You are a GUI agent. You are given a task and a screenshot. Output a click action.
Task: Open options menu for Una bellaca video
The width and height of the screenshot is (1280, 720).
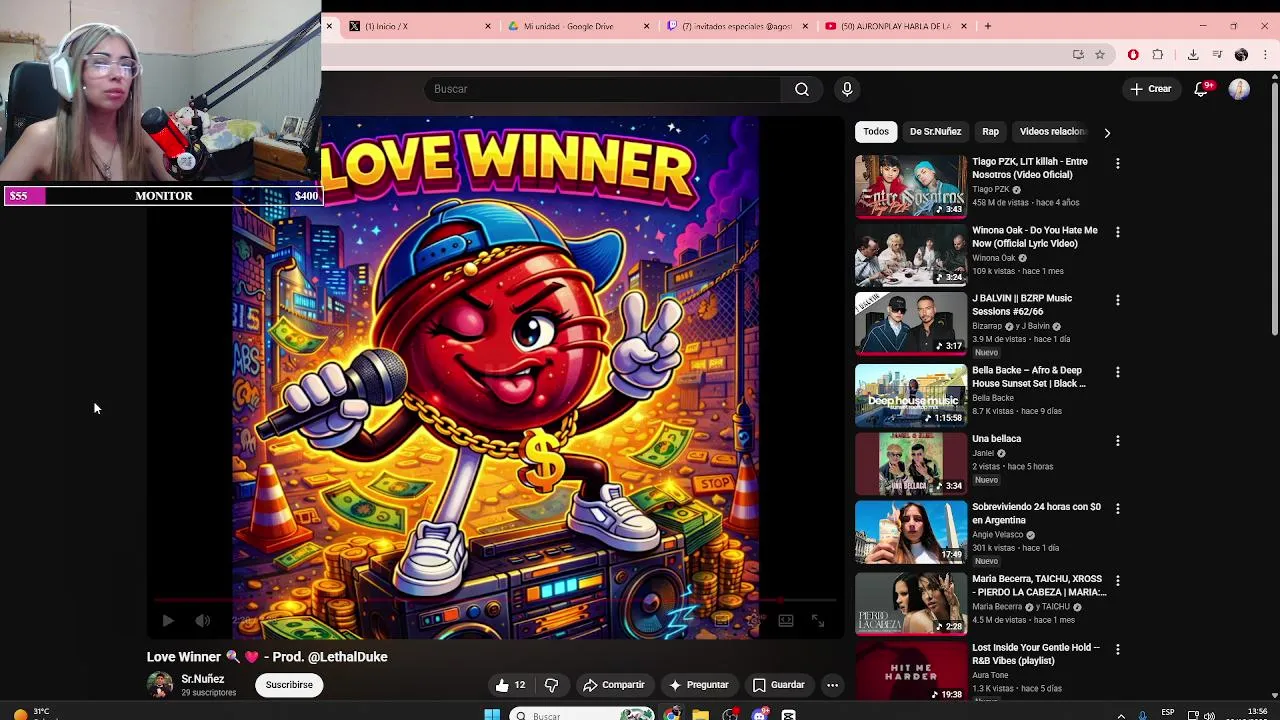[x=1117, y=440]
